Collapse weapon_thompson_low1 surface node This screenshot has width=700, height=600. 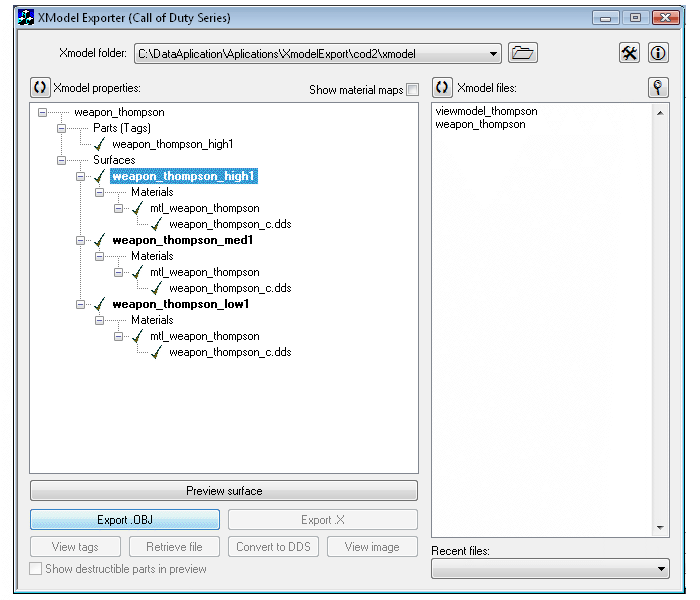click(x=80, y=304)
